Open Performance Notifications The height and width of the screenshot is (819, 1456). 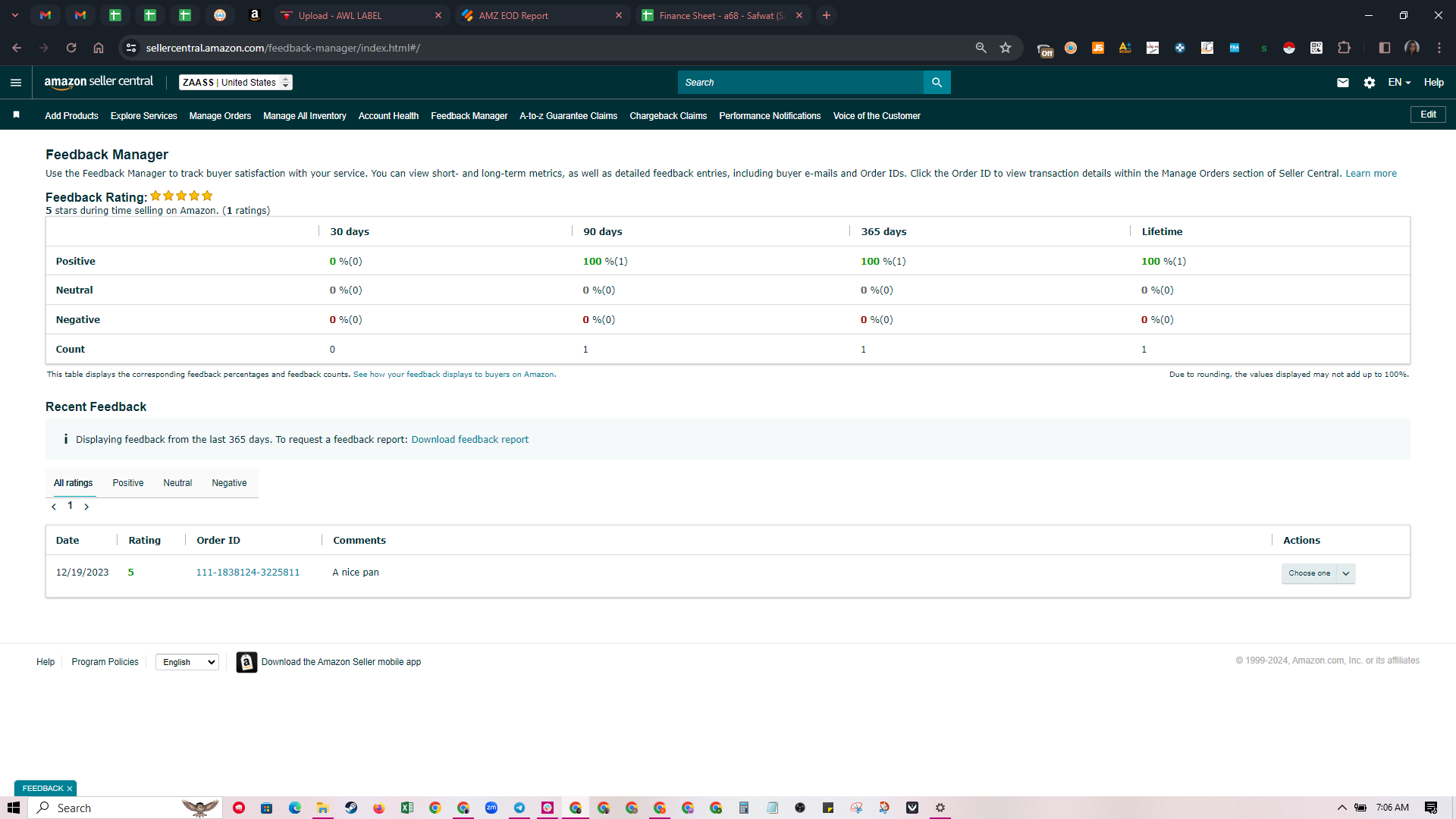pos(770,116)
